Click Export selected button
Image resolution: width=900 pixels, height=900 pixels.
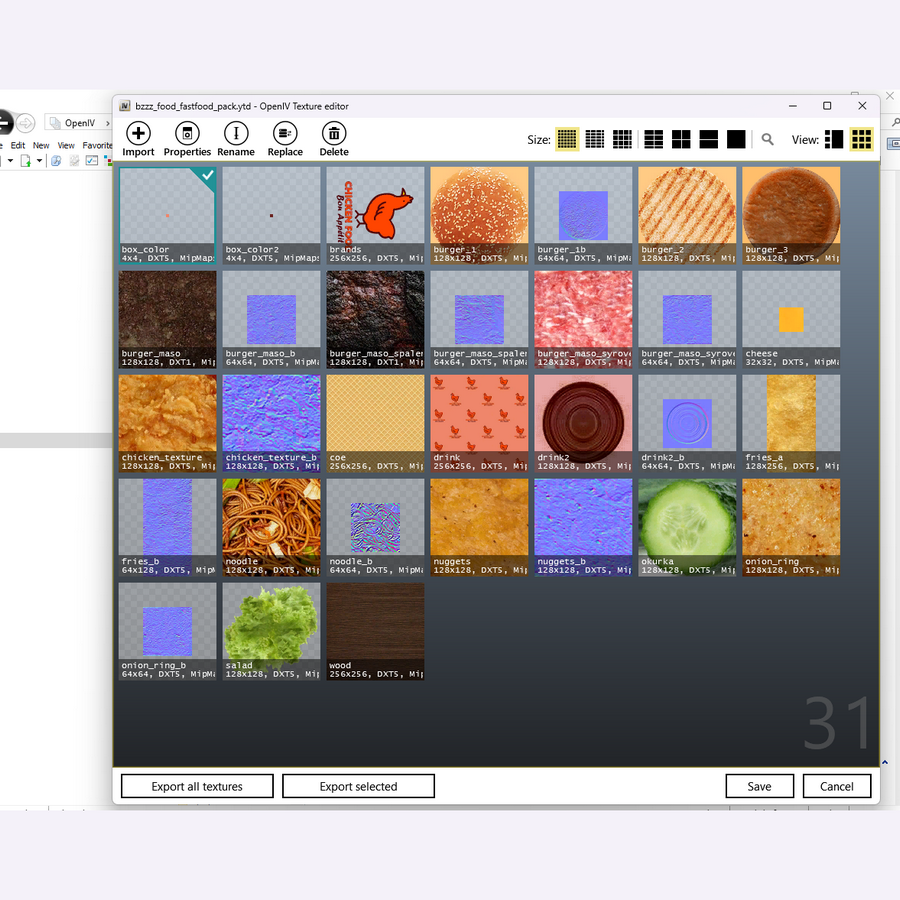coord(358,786)
